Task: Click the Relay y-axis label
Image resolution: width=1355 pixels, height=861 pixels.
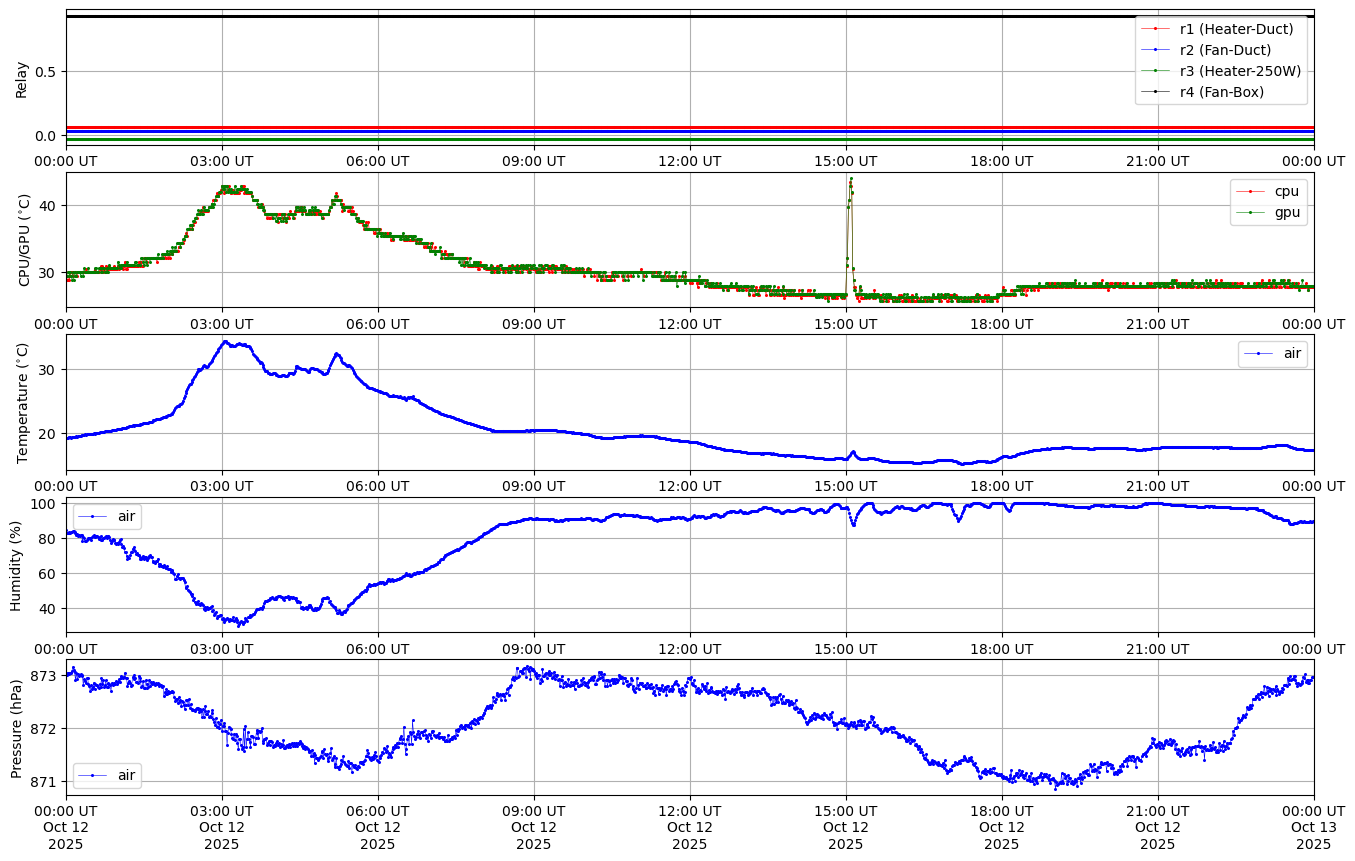Action: tap(22, 79)
